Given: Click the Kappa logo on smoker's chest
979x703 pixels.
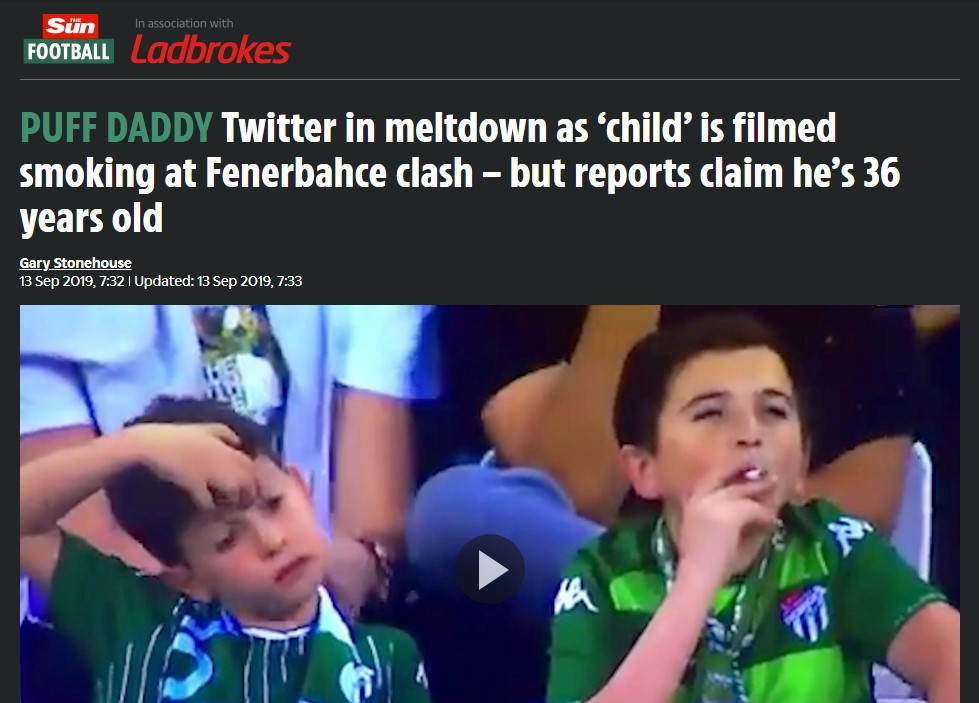Looking at the screenshot, I should click(574, 596).
